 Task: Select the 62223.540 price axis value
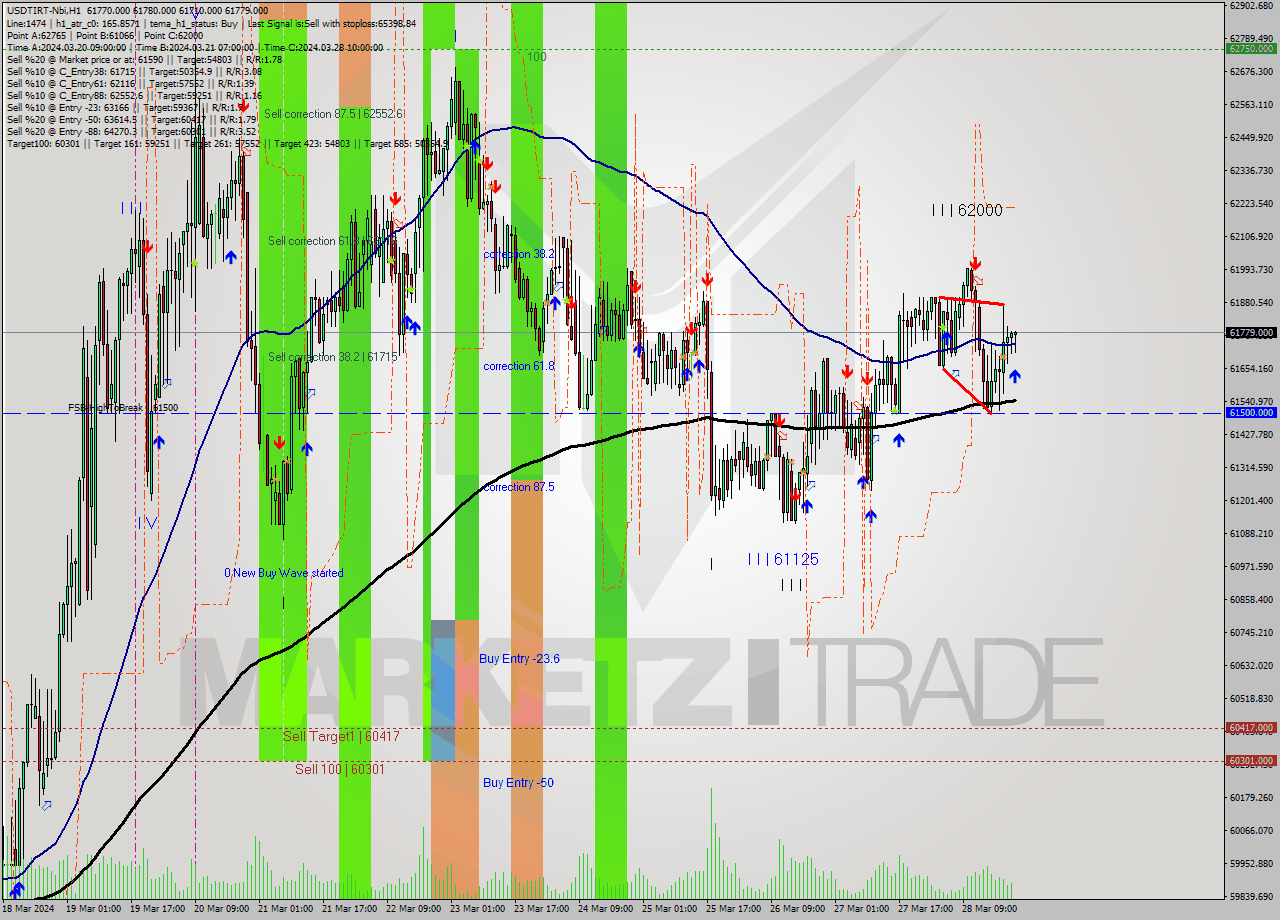[1251, 204]
